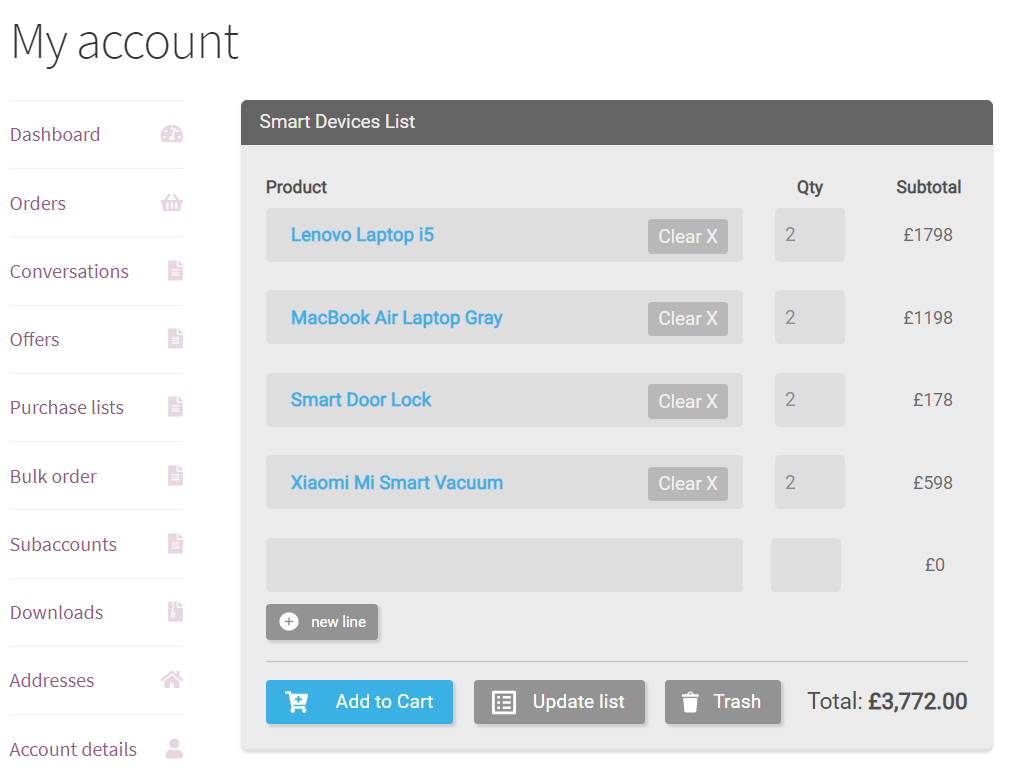Open Account details

pyautogui.click(x=97, y=749)
